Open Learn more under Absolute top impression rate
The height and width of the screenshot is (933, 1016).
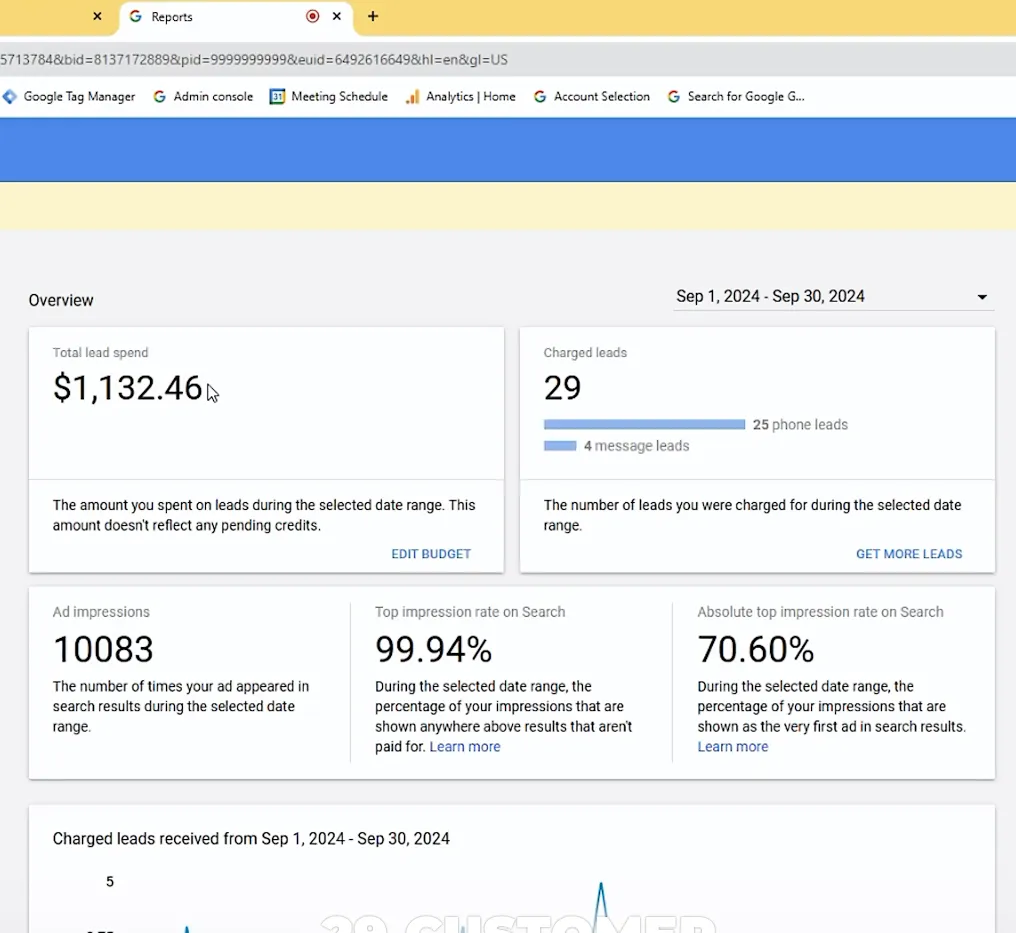733,746
